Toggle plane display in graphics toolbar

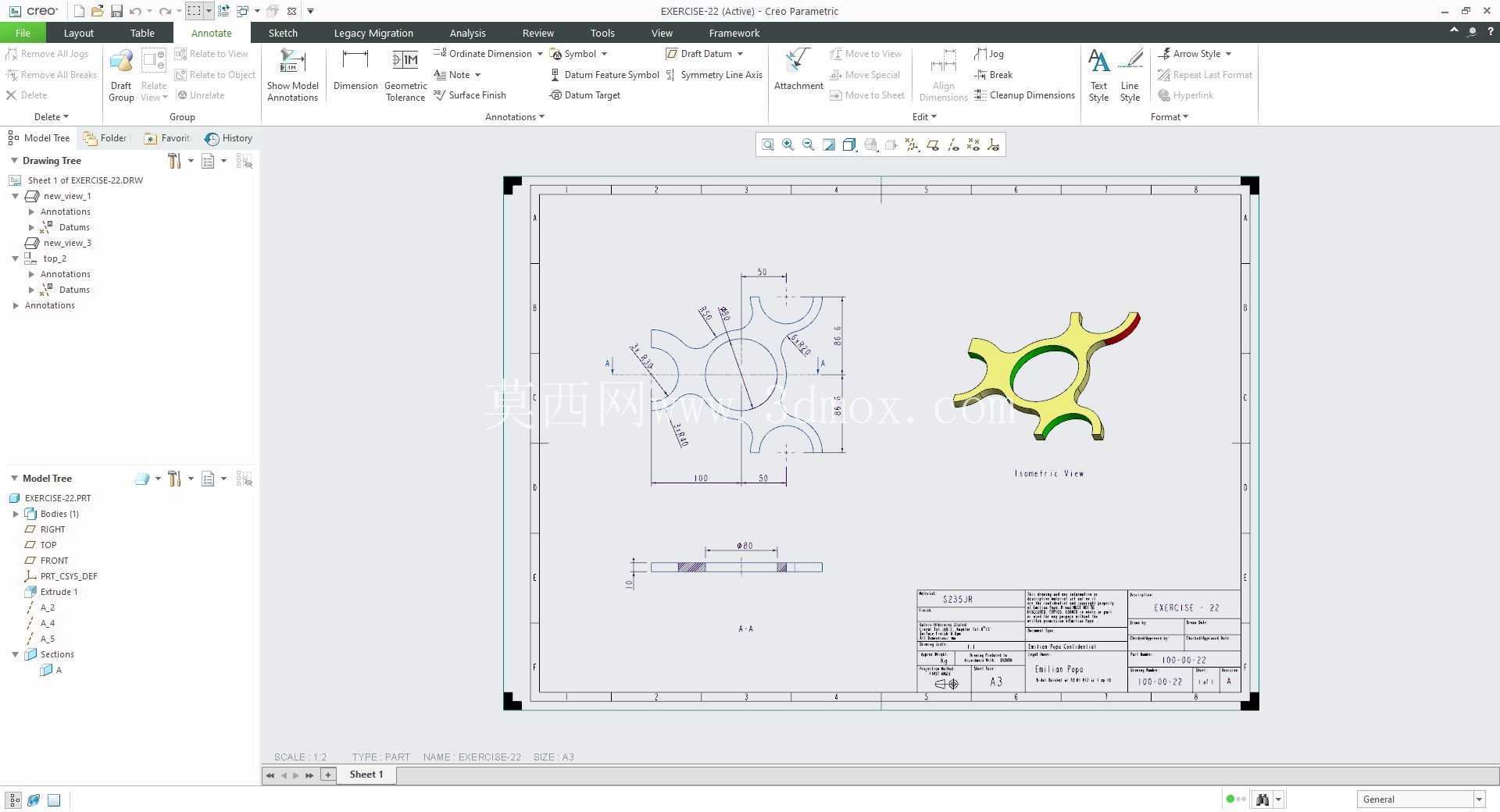point(933,144)
